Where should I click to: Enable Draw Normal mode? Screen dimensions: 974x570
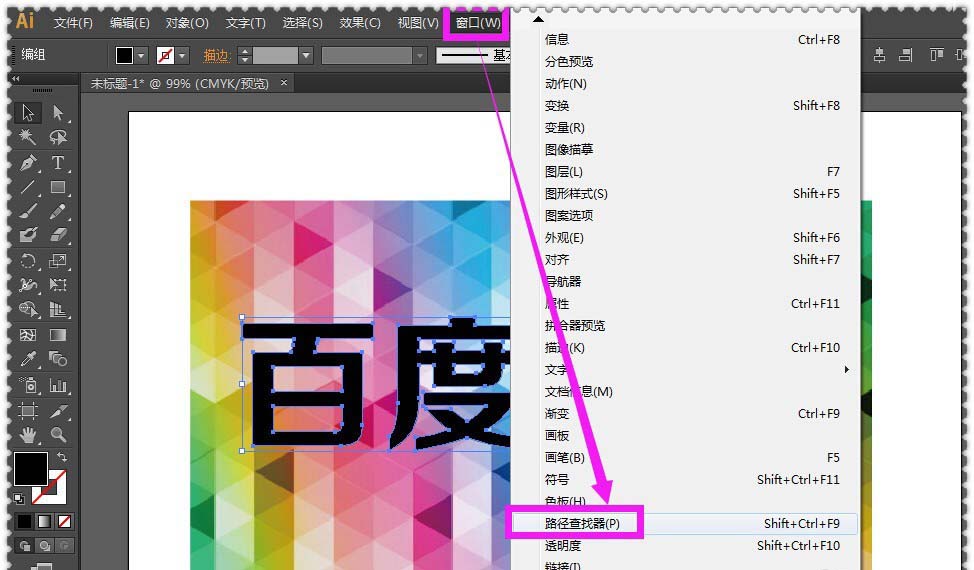pyautogui.click(x=24, y=546)
